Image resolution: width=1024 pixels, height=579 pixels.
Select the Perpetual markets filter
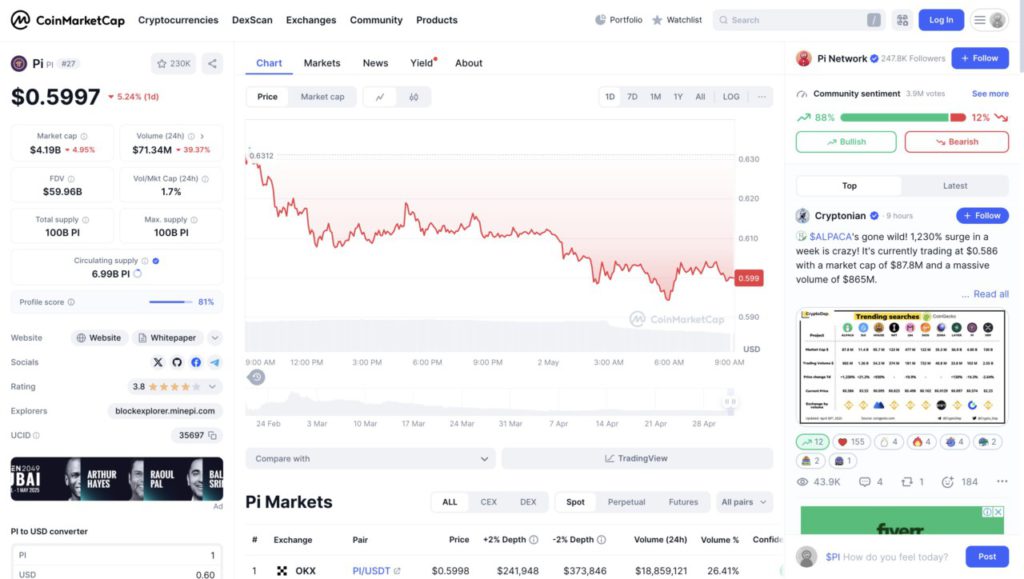tap(626, 502)
